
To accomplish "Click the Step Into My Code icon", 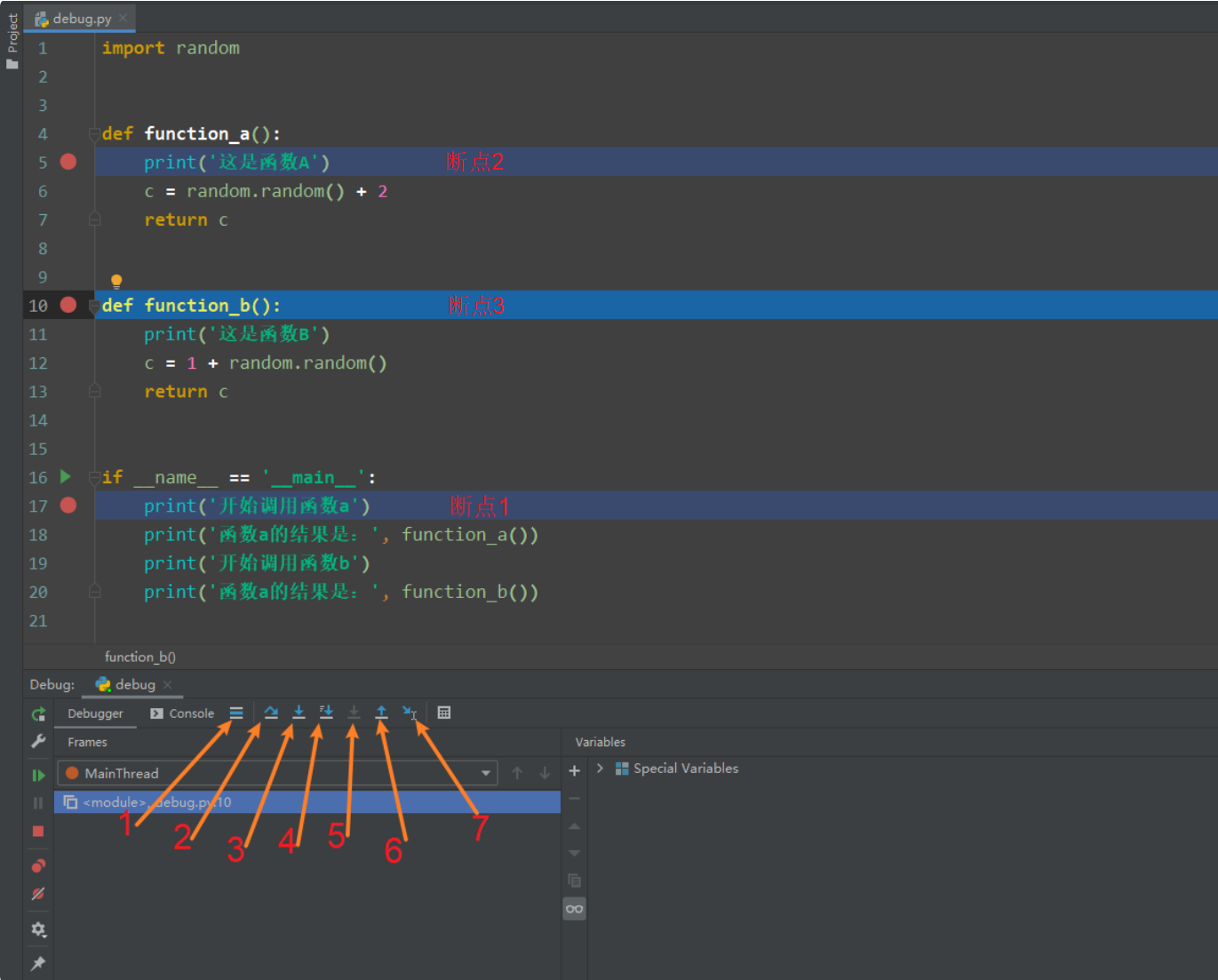I will (326, 713).
